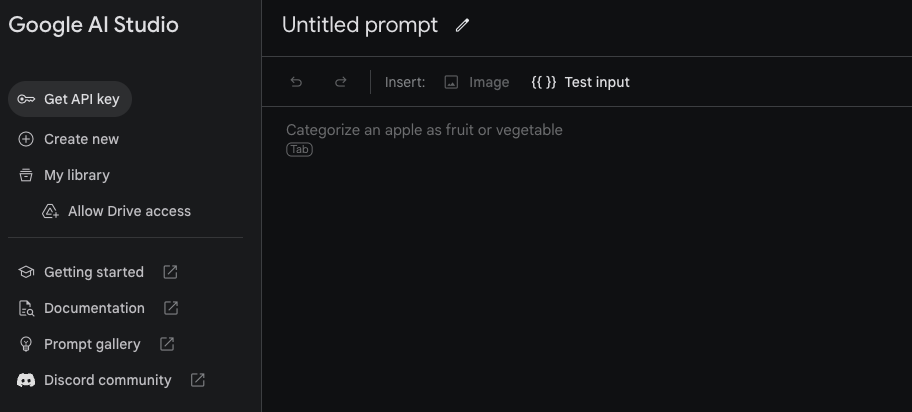This screenshot has width=912, height=412.
Task: Click the pencil icon to rename prompt
Action: pyautogui.click(x=462, y=26)
